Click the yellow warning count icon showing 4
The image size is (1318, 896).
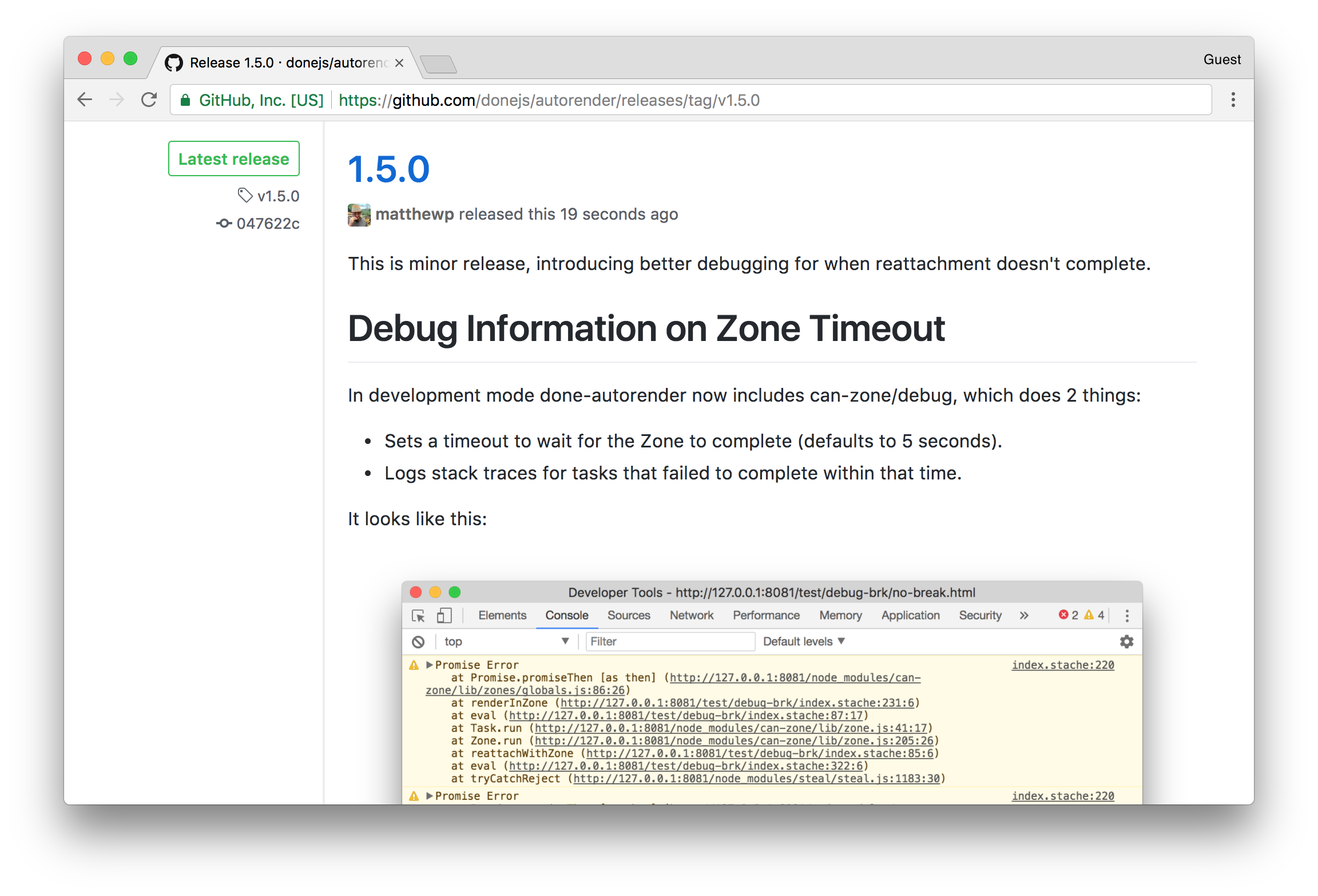click(1089, 615)
